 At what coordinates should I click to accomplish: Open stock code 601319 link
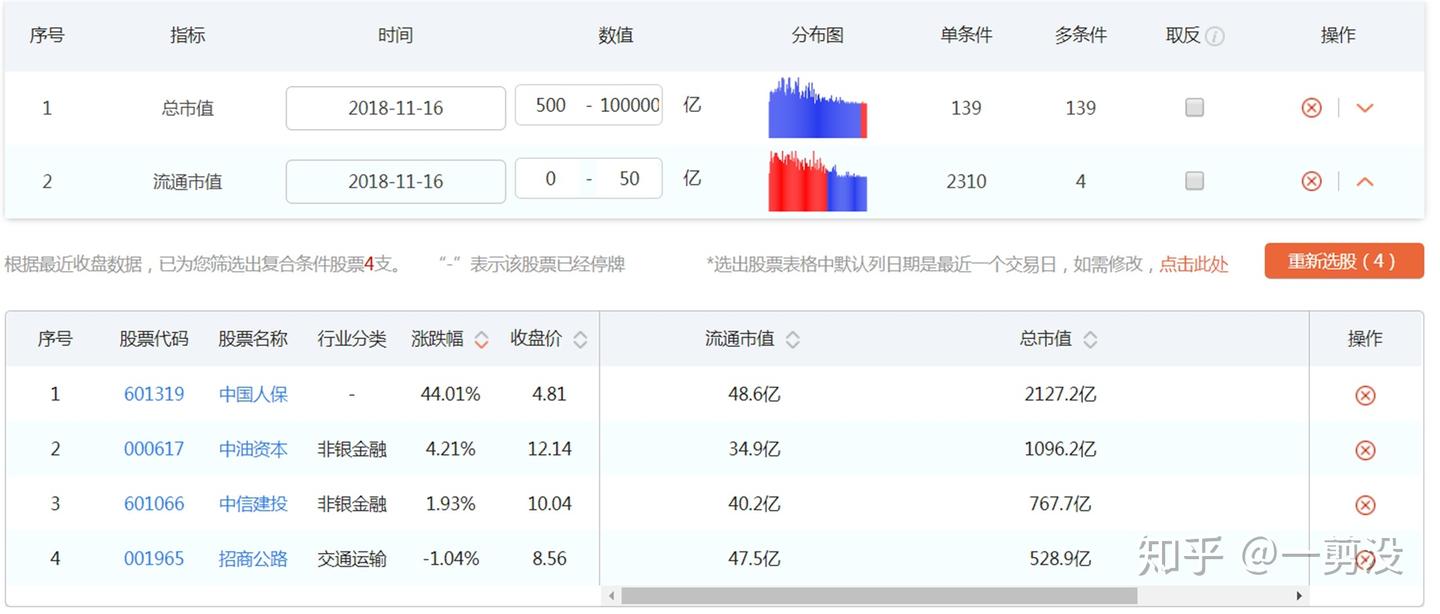pos(153,394)
